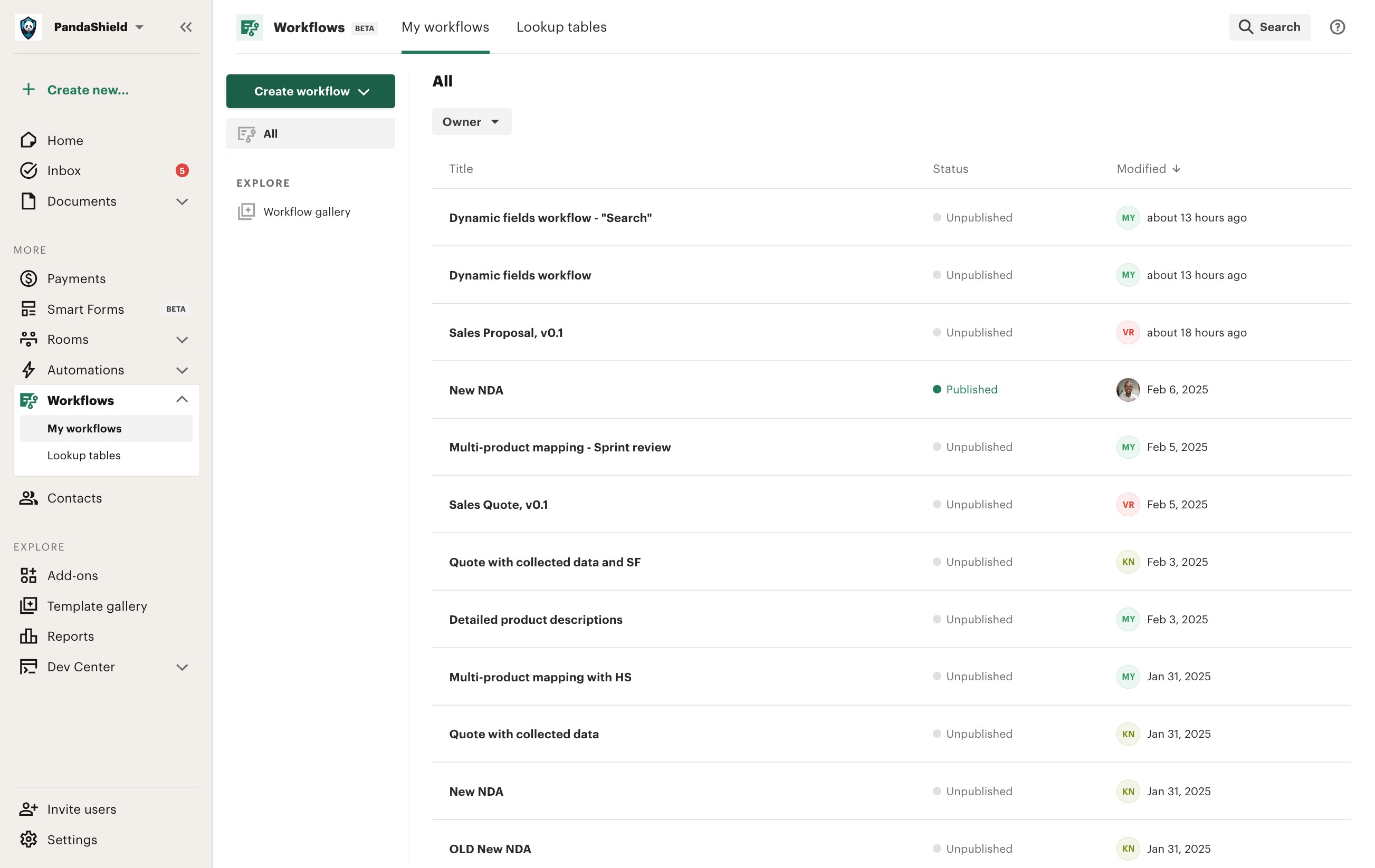The width and height of the screenshot is (1375, 868).
Task: Click the Search button
Action: tap(1269, 27)
